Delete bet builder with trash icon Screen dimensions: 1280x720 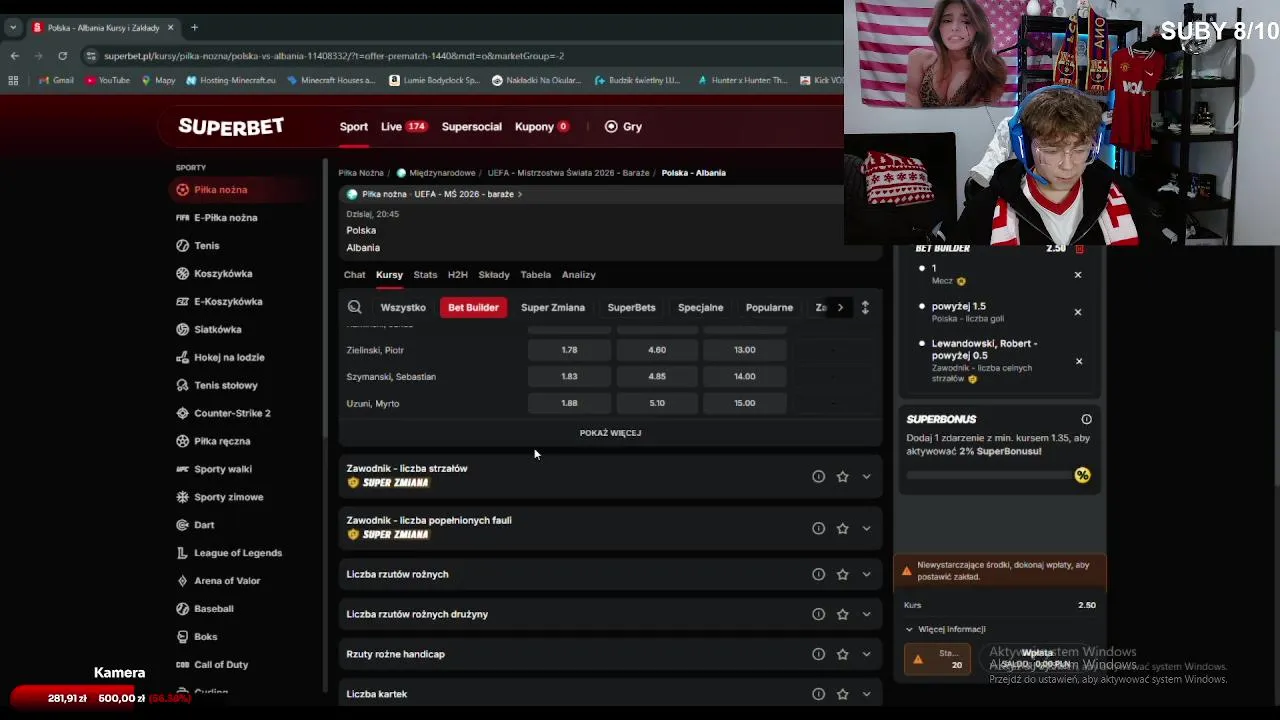click(1079, 249)
